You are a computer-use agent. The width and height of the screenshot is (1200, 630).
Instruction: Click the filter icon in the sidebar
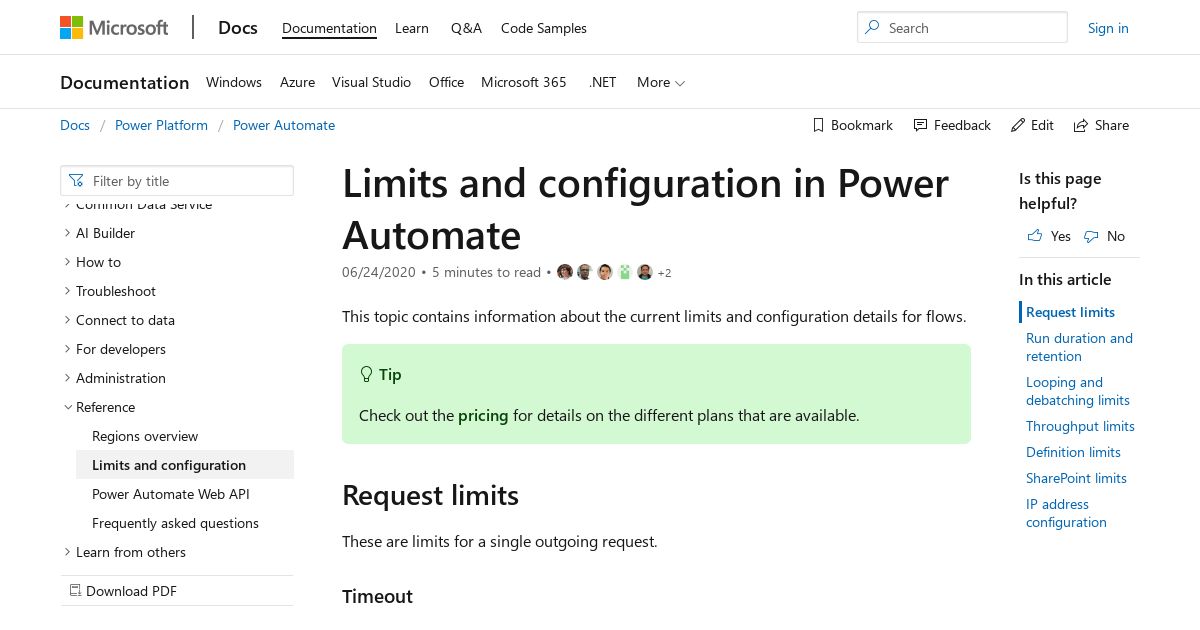(76, 181)
